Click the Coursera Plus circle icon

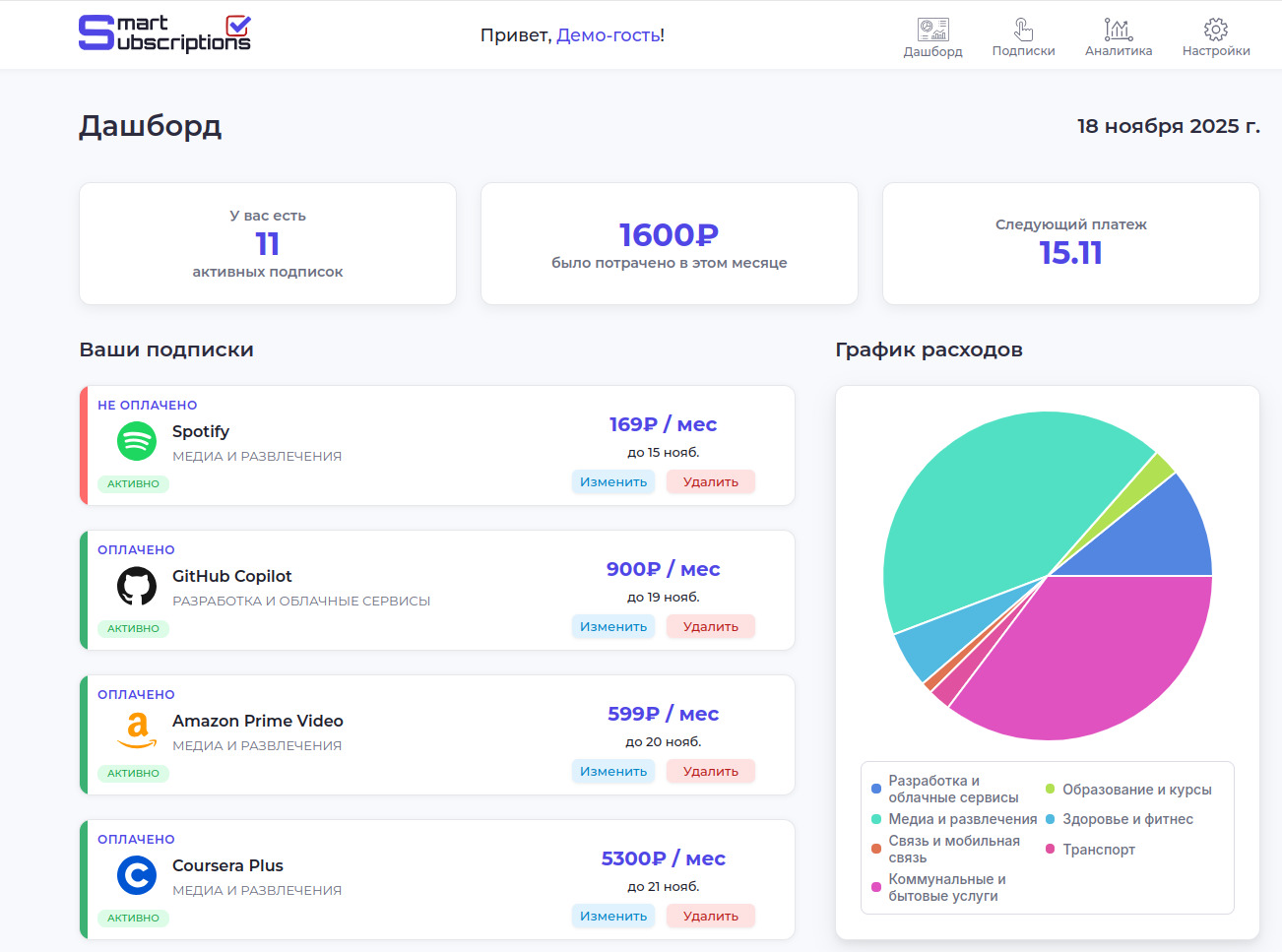tap(135, 875)
